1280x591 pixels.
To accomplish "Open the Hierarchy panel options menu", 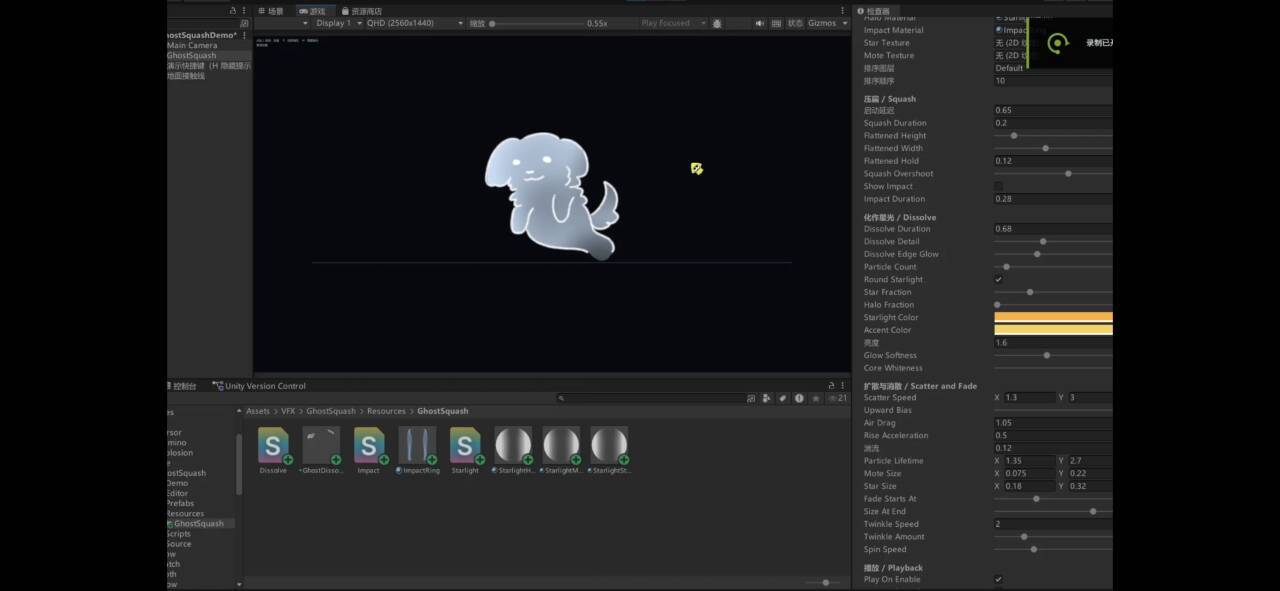I will click(x=244, y=10).
